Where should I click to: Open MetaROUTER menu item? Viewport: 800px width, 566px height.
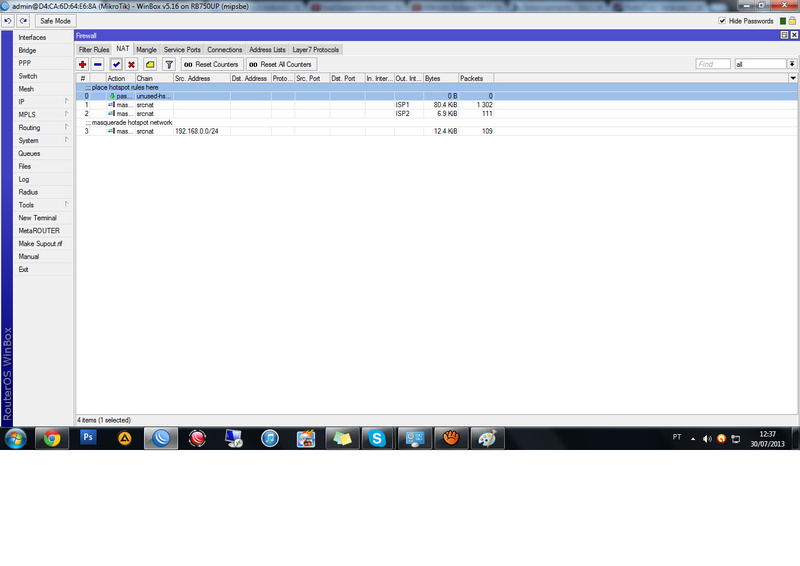coord(43,231)
